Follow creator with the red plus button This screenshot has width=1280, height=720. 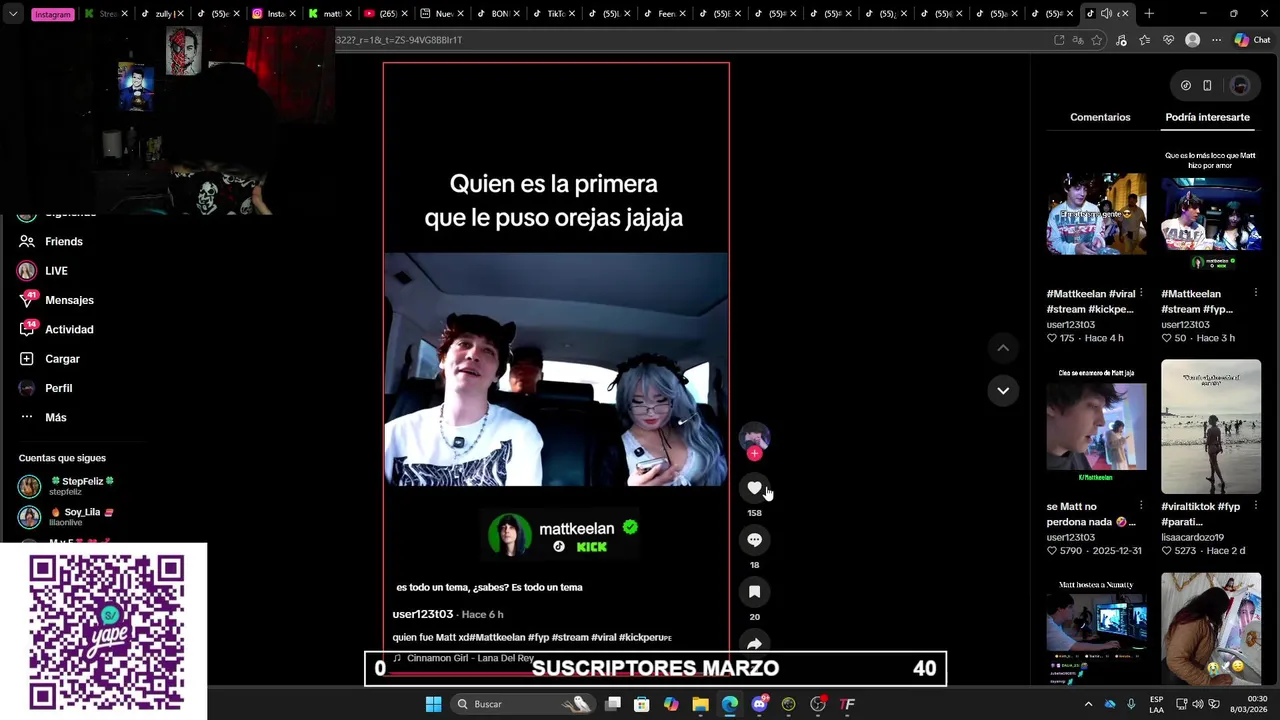pyautogui.click(x=754, y=454)
